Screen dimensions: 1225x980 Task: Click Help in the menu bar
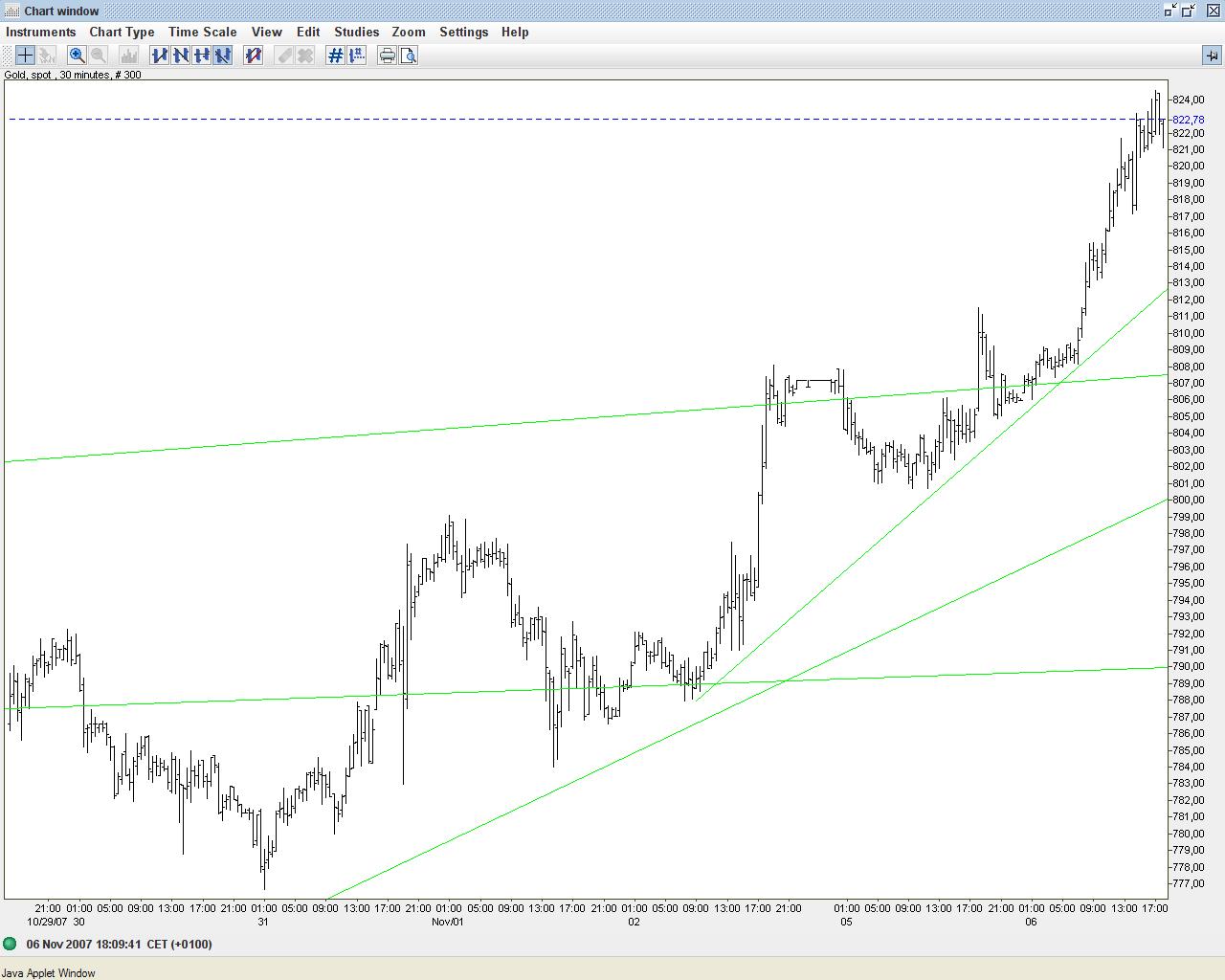pyautogui.click(x=515, y=32)
